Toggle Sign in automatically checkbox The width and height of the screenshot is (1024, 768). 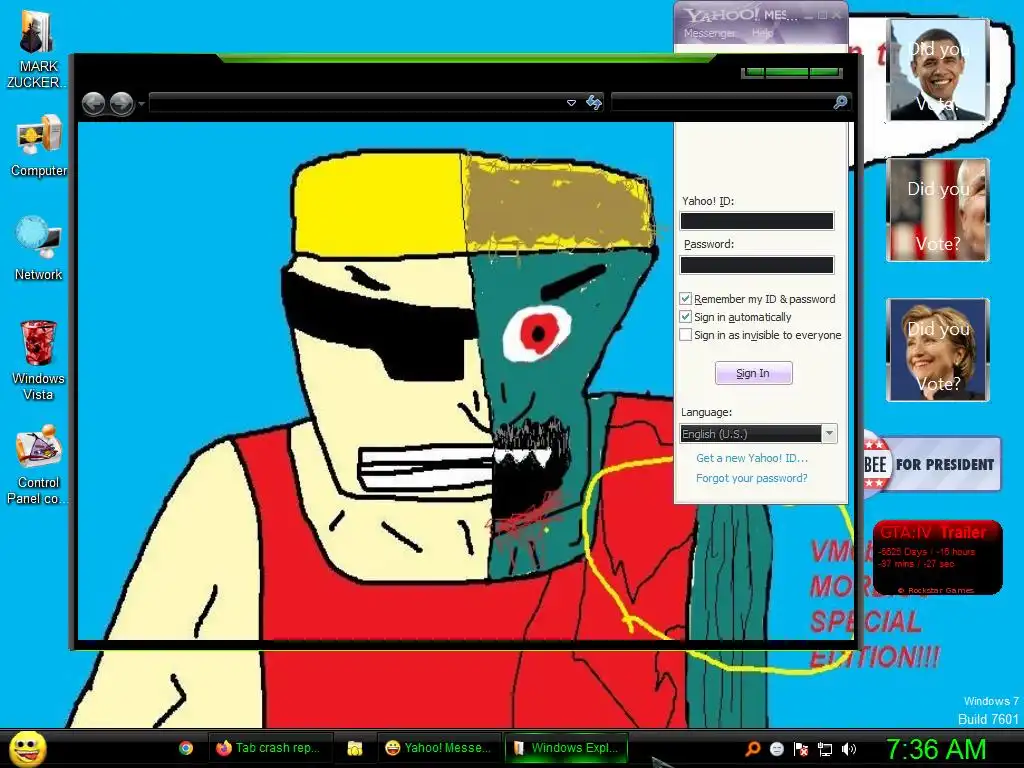(x=685, y=317)
